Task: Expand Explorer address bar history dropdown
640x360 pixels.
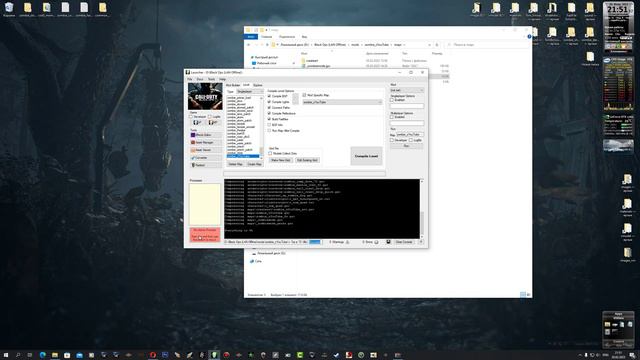Action: coord(429,44)
